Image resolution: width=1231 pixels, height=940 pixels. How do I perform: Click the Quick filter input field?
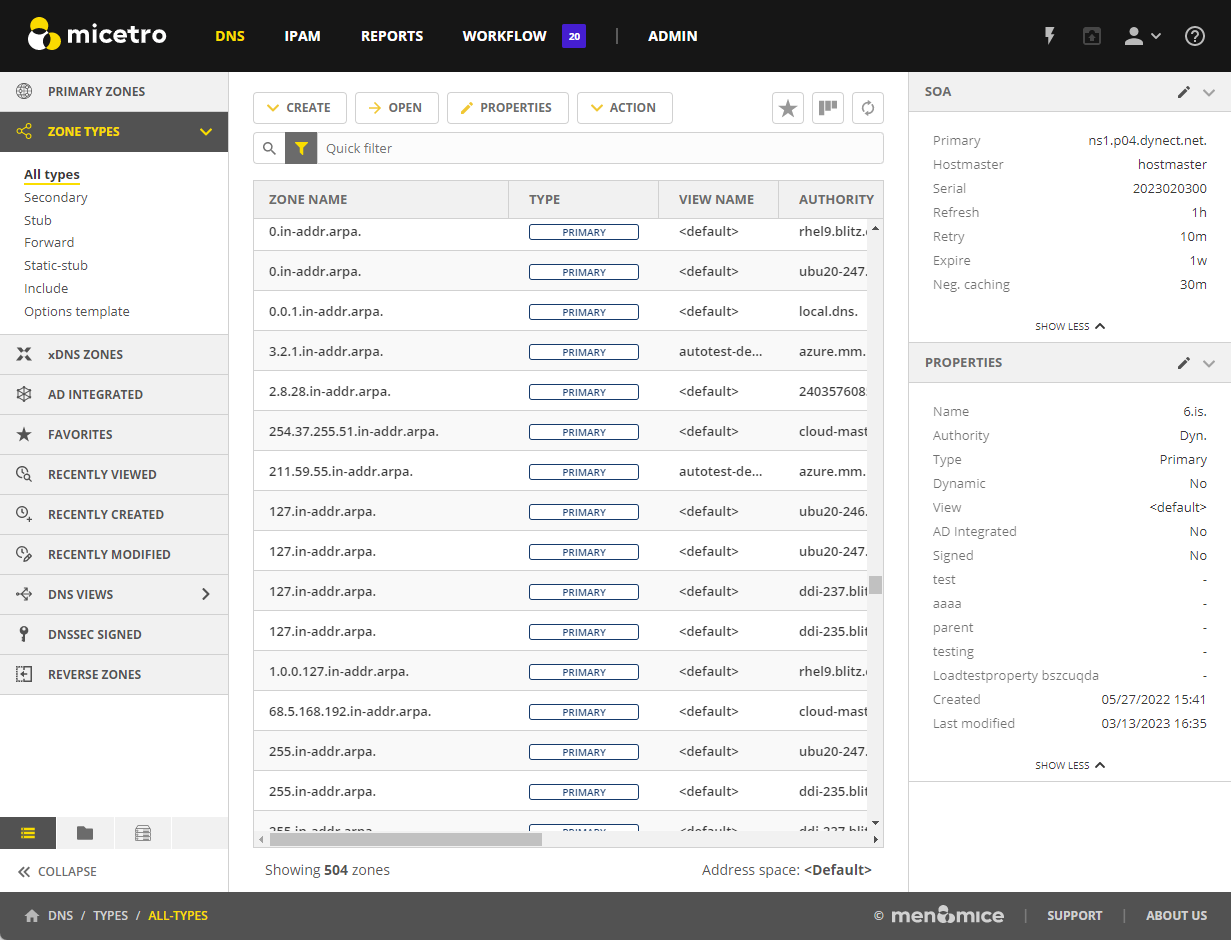(x=600, y=148)
